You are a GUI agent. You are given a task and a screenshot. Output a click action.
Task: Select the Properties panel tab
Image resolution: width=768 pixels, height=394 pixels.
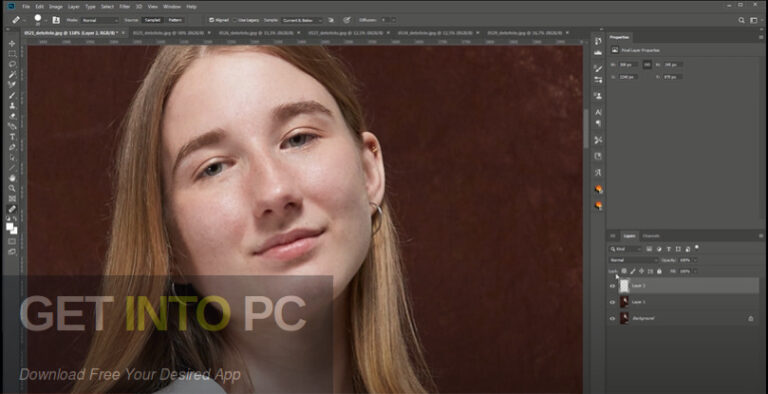click(620, 37)
